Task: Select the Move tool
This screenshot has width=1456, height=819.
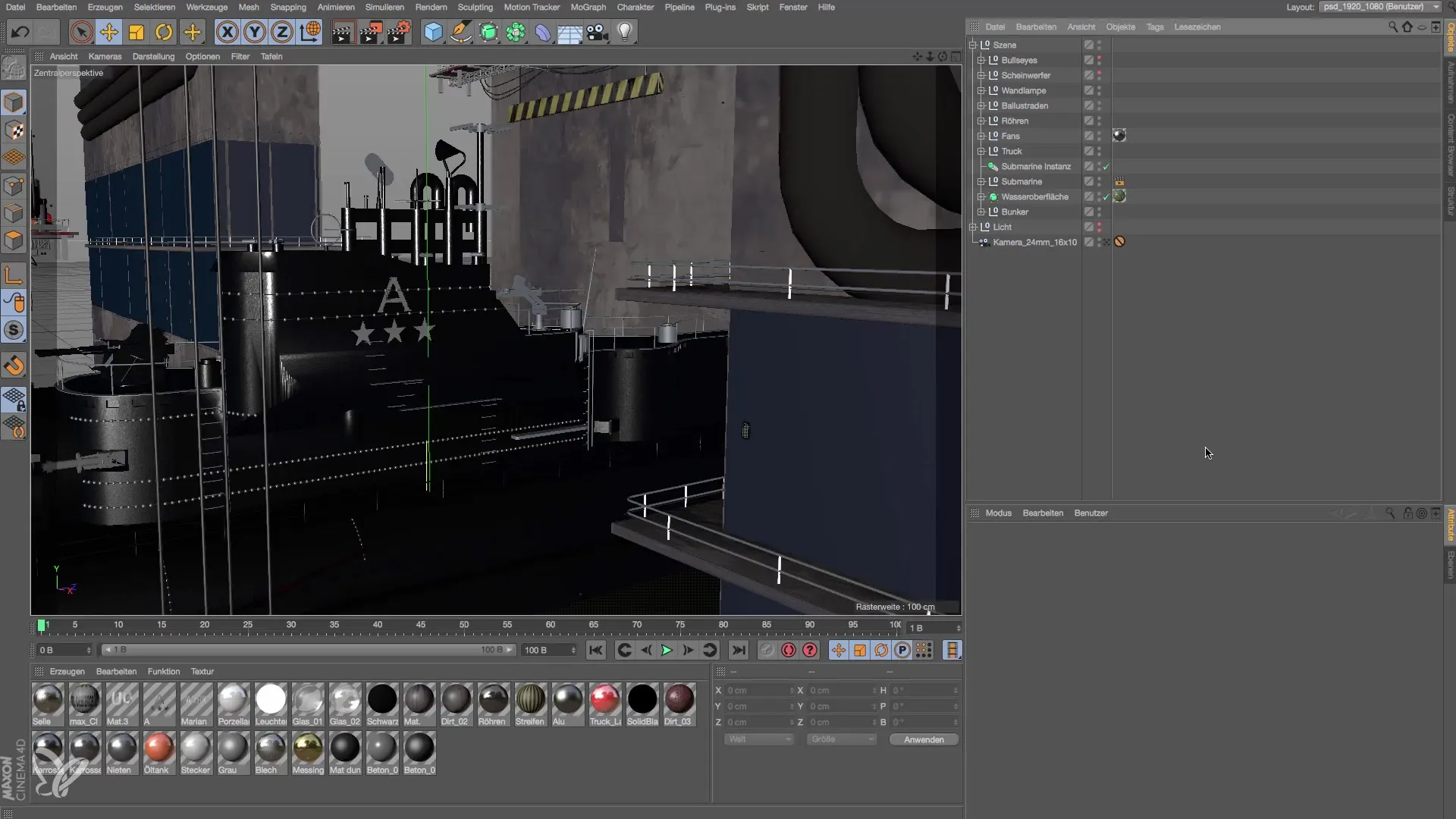Action: tap(109, 32)
